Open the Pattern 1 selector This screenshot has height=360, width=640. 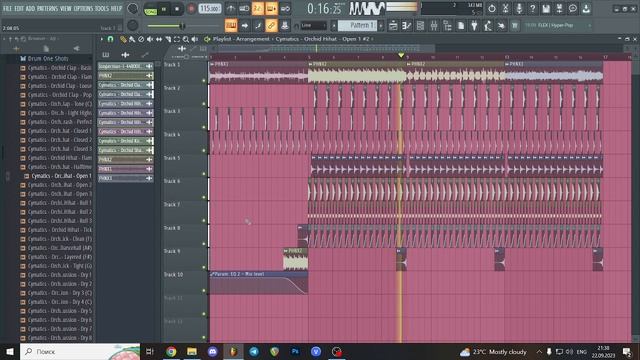point(358,25)
